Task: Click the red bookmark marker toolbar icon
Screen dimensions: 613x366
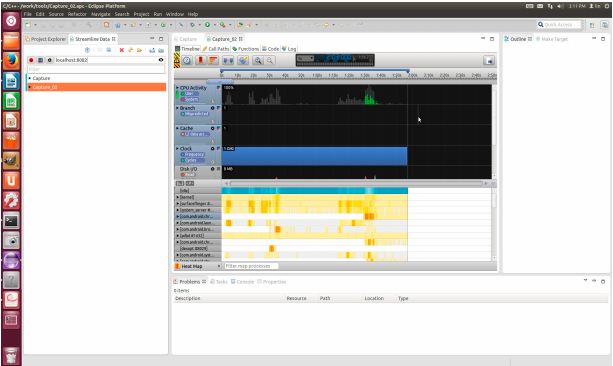Action: (x=201, y=60)
